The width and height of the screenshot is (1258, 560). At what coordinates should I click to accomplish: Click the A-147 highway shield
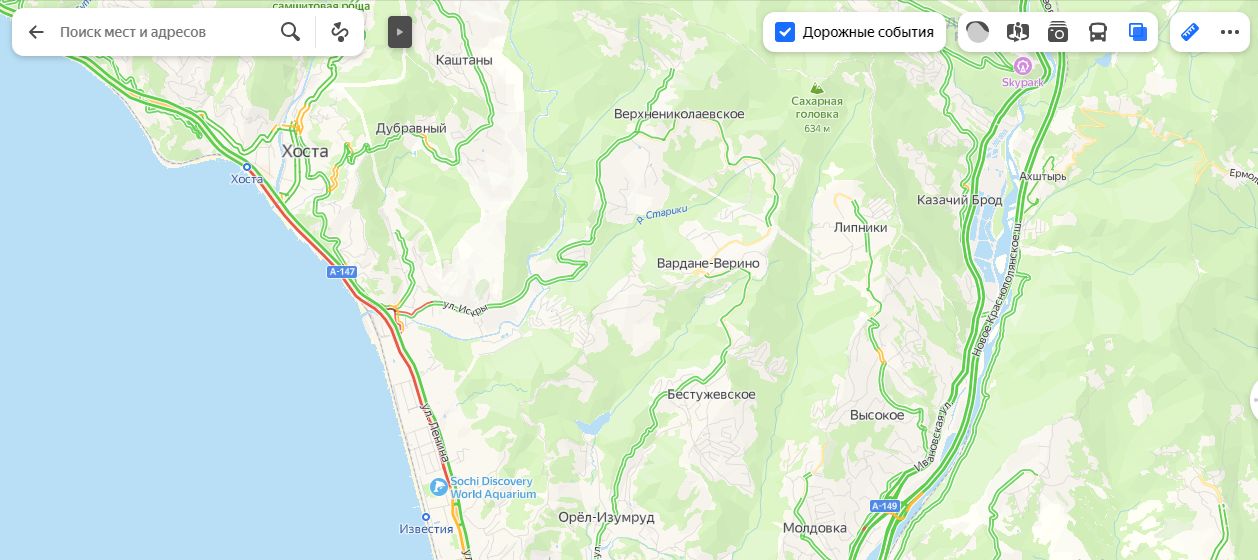[x=342, y=272]
